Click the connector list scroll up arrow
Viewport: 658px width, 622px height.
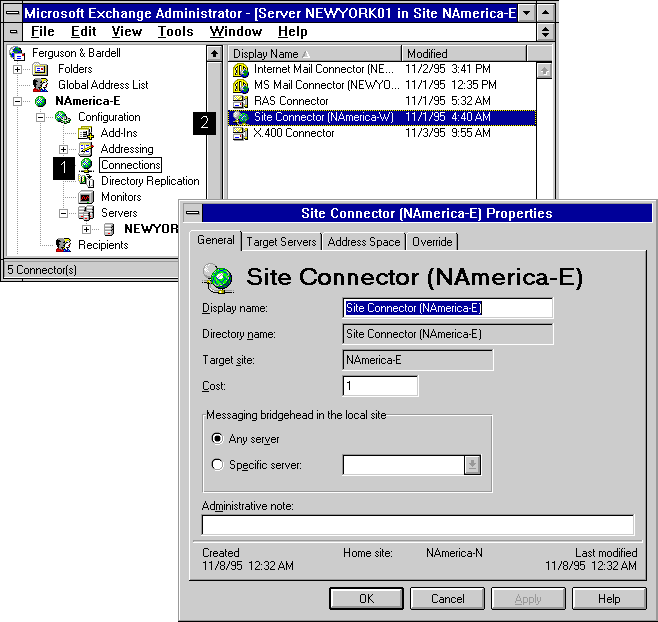(x=544, y=71)
